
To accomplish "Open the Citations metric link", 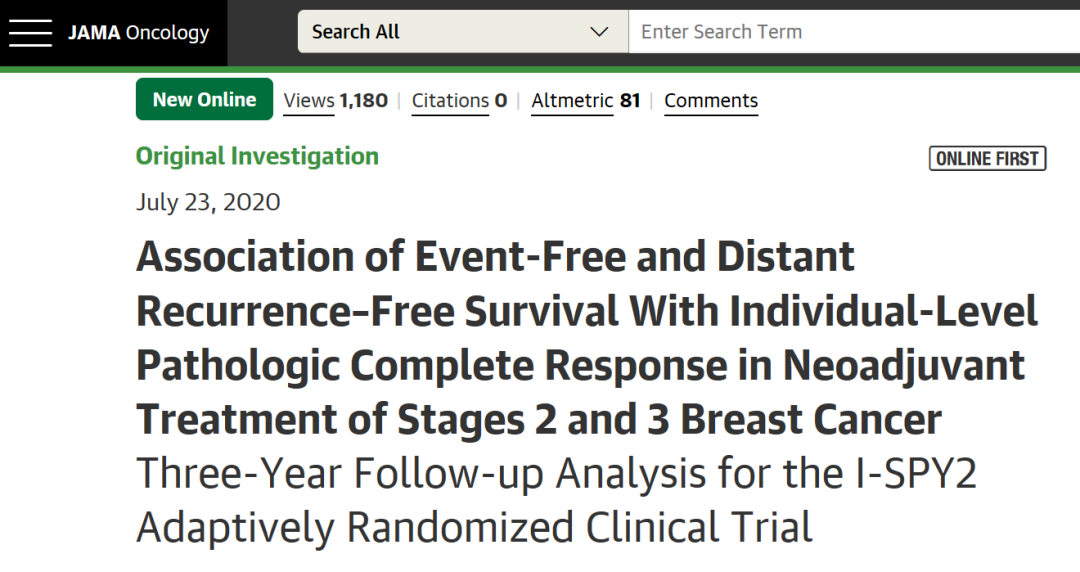I will pyautogui.click(x=450, y=101).
